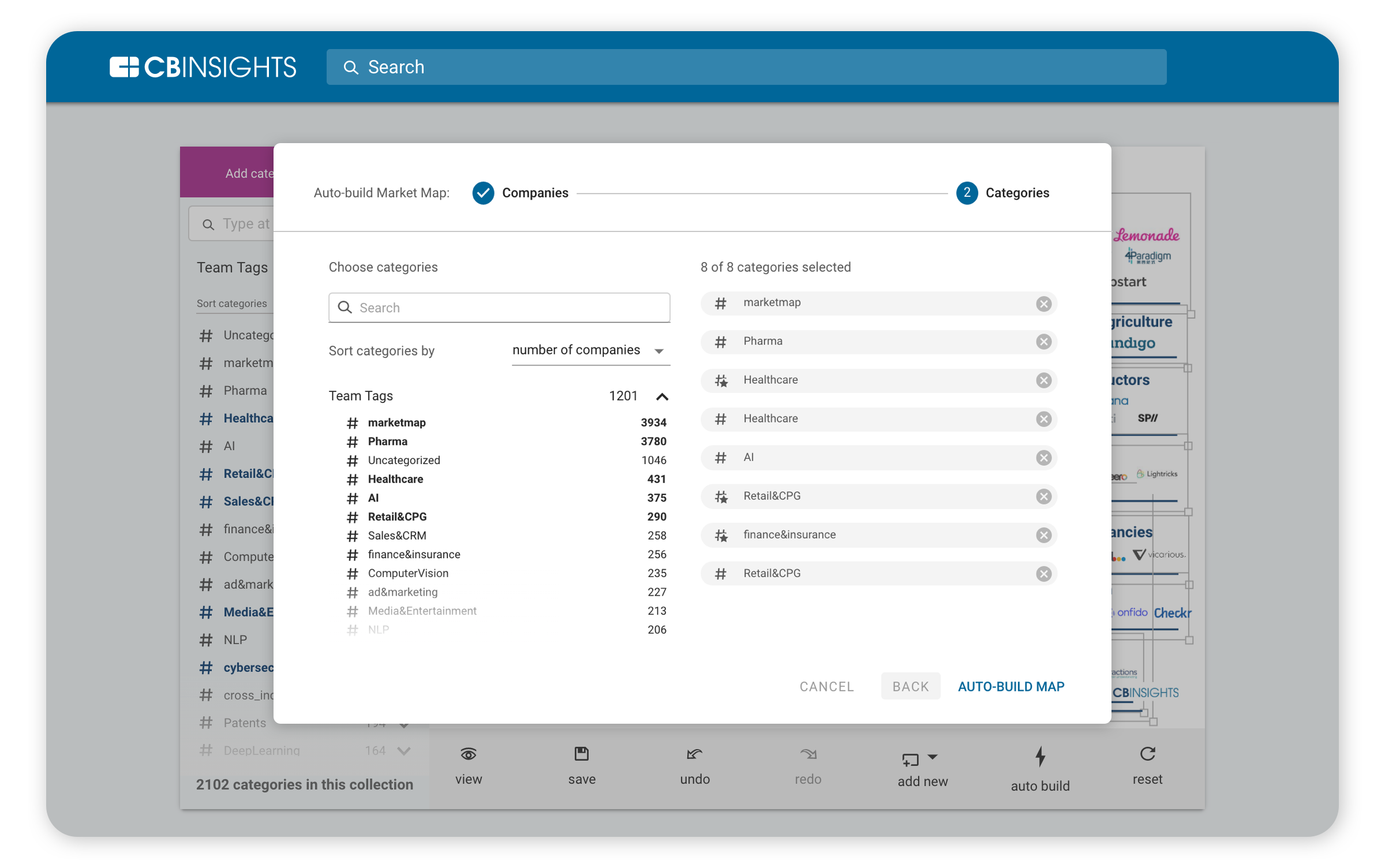Toggle ComputerVision category in the list
Viewport: 1385px width, 868px height.
408,573
